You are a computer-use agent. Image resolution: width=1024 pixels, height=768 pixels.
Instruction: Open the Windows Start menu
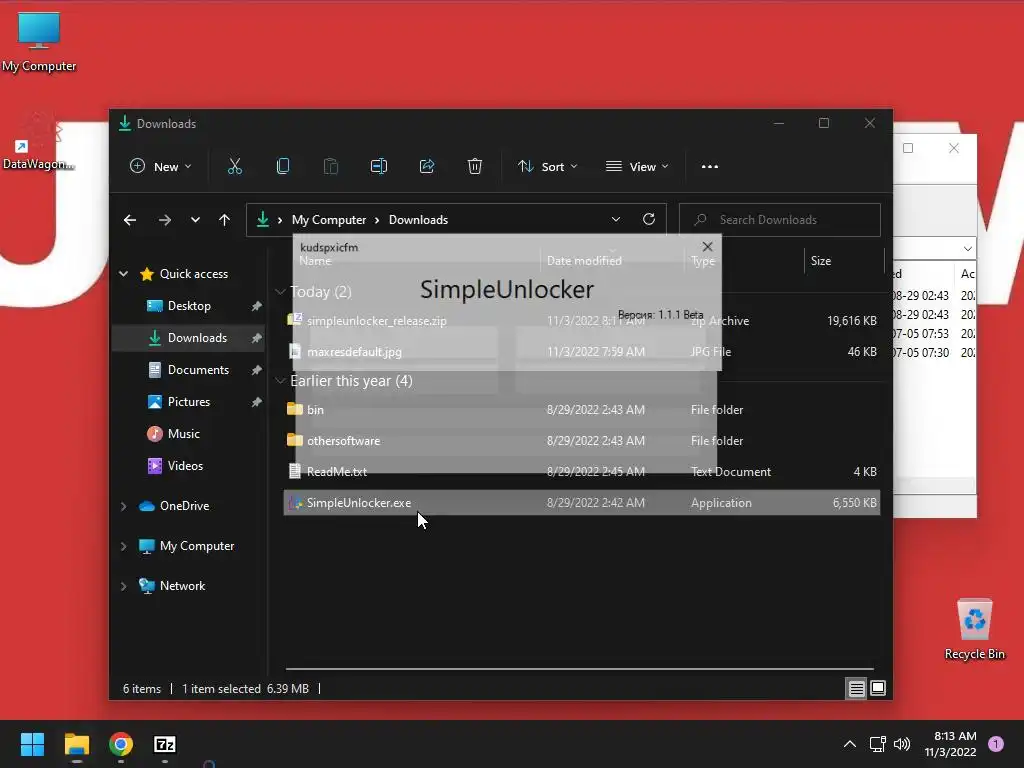[x=32, y=744]
